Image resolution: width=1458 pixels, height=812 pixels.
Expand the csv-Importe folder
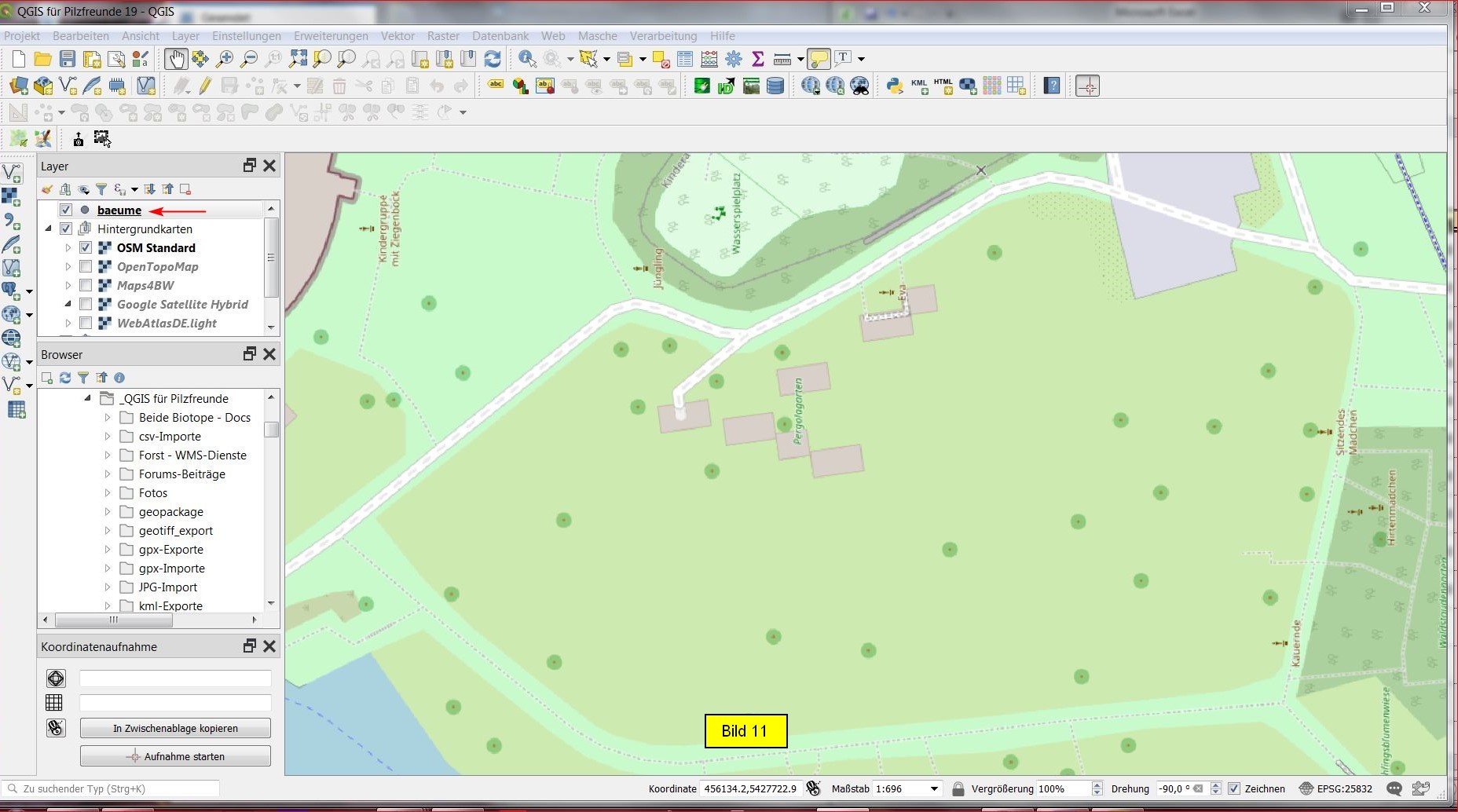108,437
